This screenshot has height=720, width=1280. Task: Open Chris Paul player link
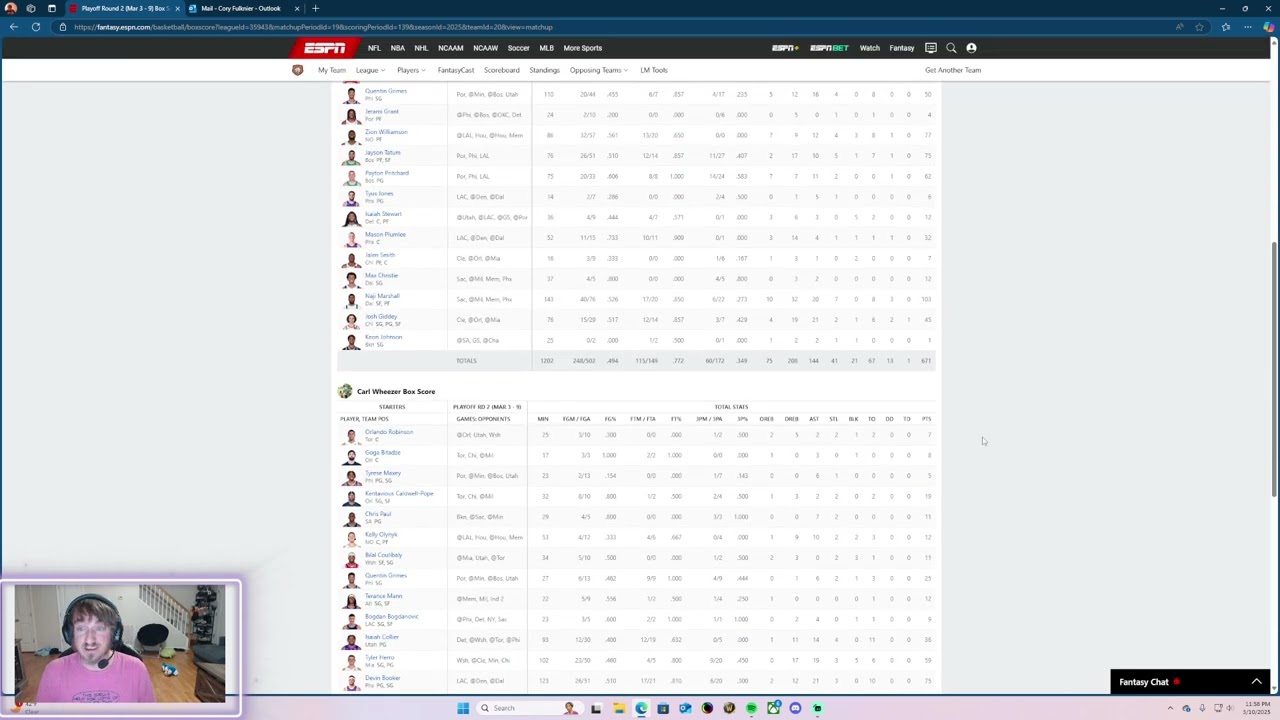(x=378, y=514)
